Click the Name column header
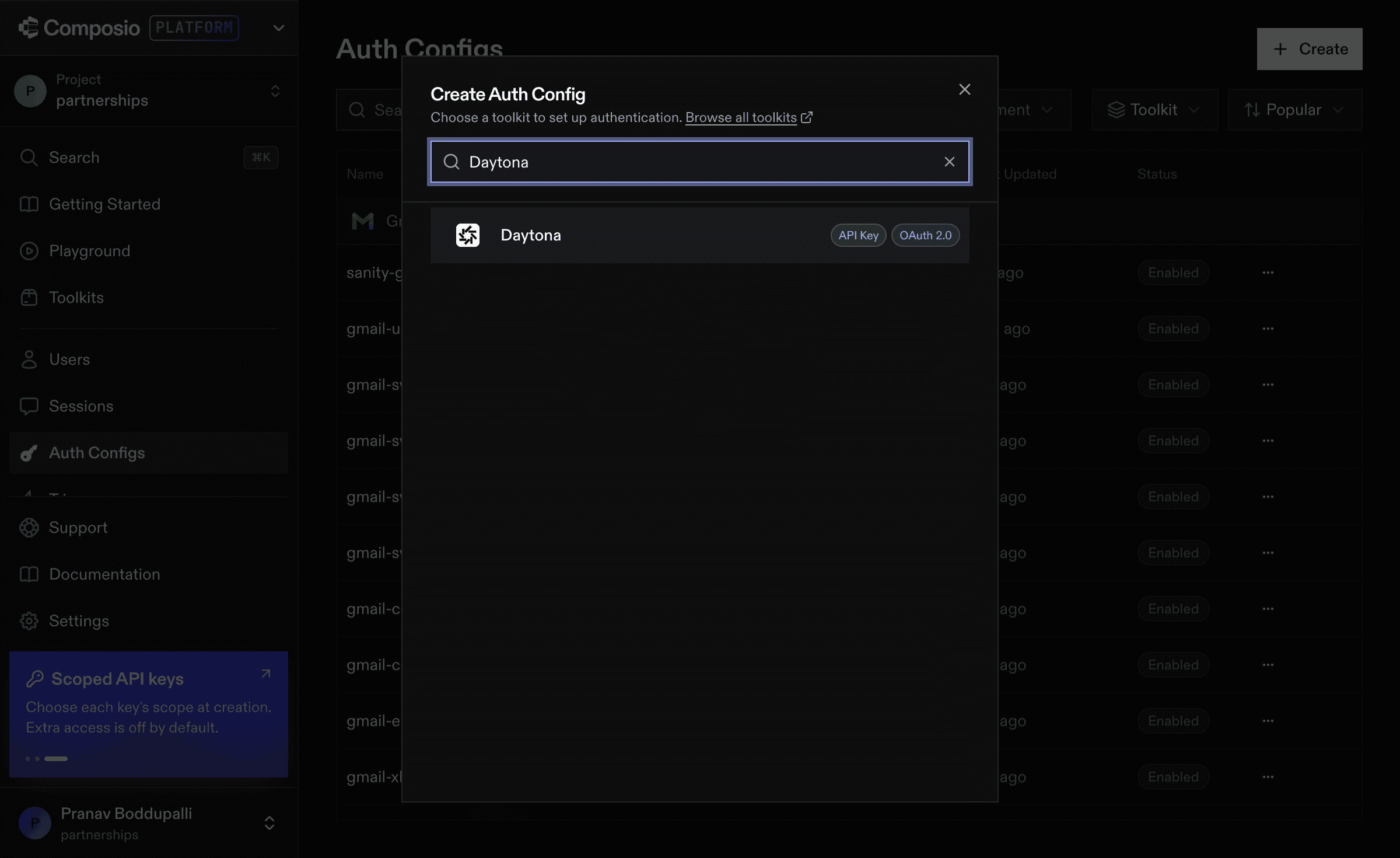The height and width of the screenshot is (858, 1400). point(365,174)
